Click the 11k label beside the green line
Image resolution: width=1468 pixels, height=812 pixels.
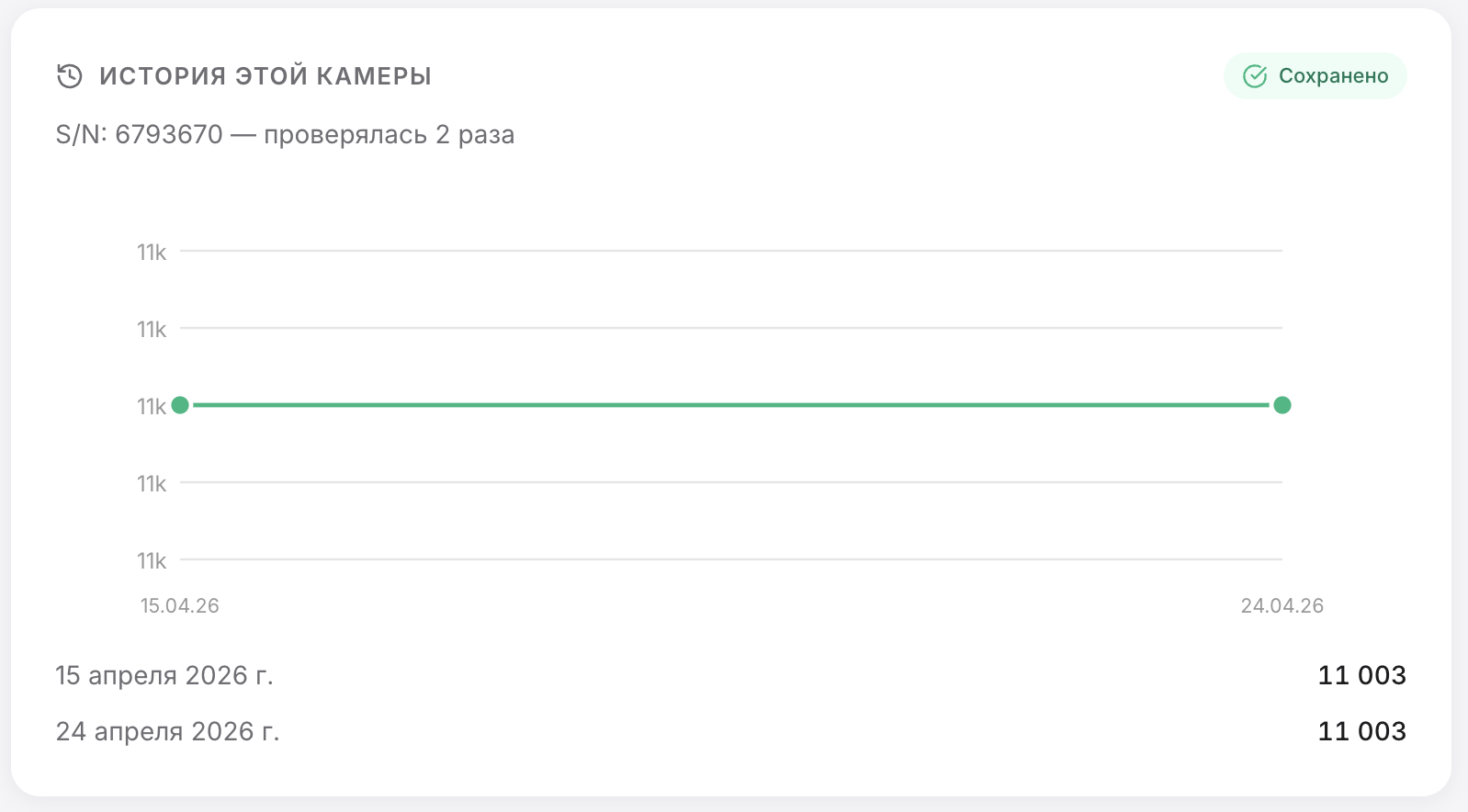(x=152, y=406)
